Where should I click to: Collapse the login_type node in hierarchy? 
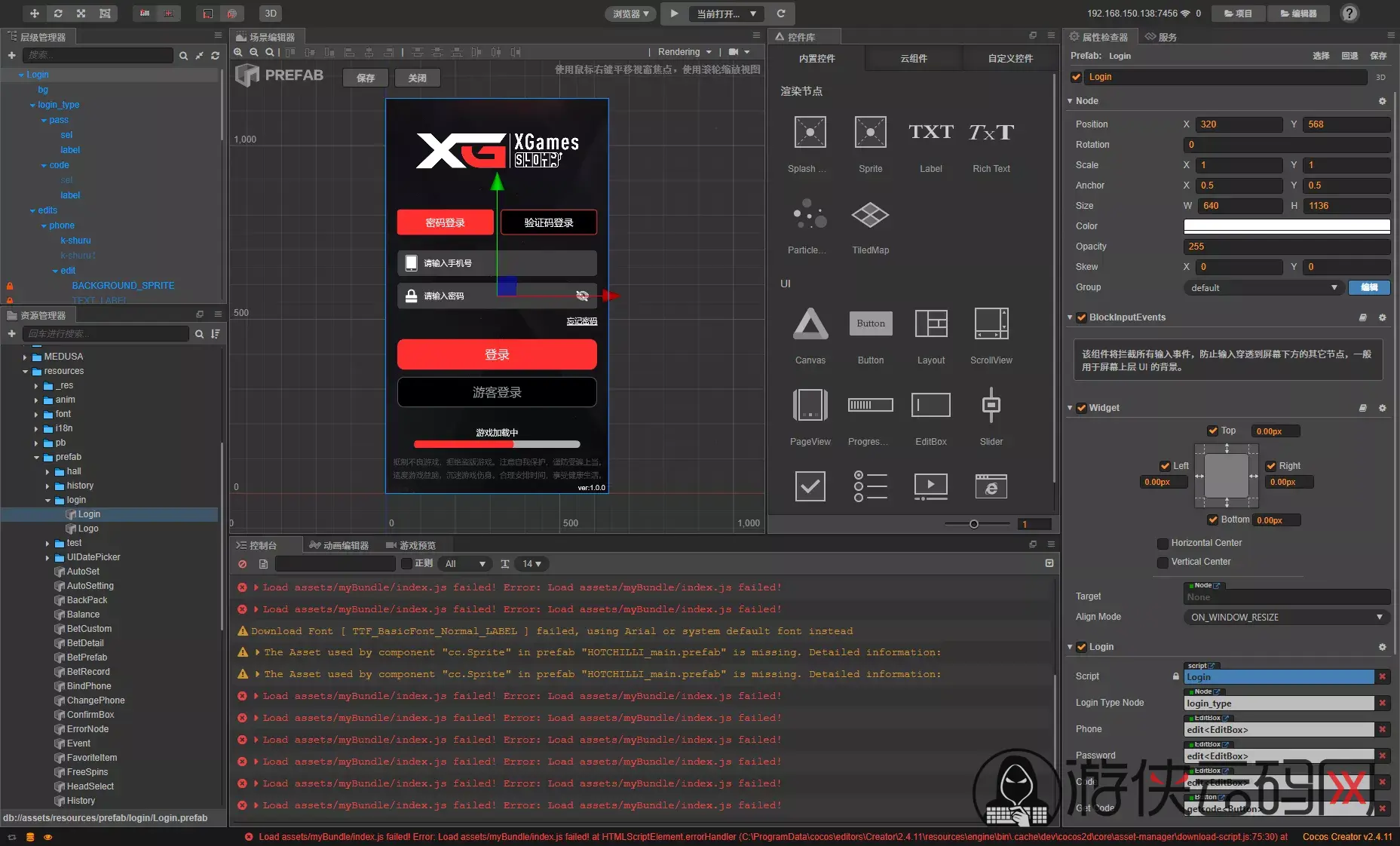click(32, 105)
